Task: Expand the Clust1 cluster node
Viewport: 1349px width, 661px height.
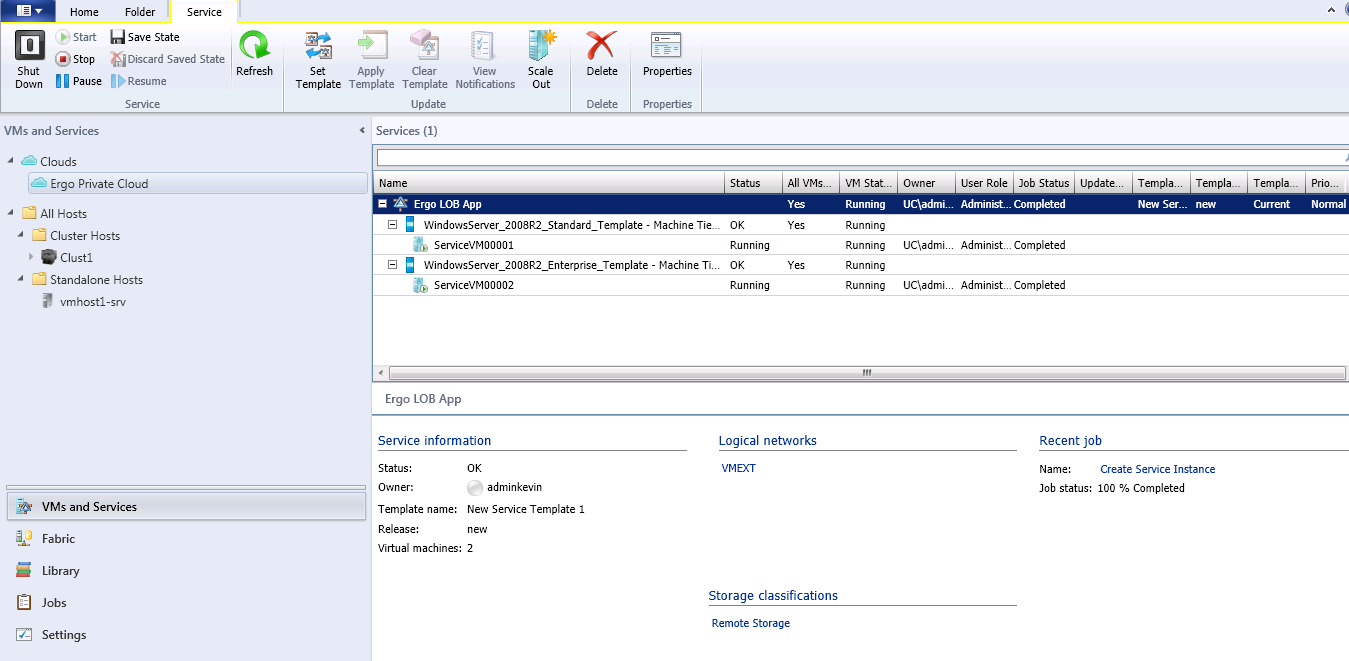Action: (31, 257)
